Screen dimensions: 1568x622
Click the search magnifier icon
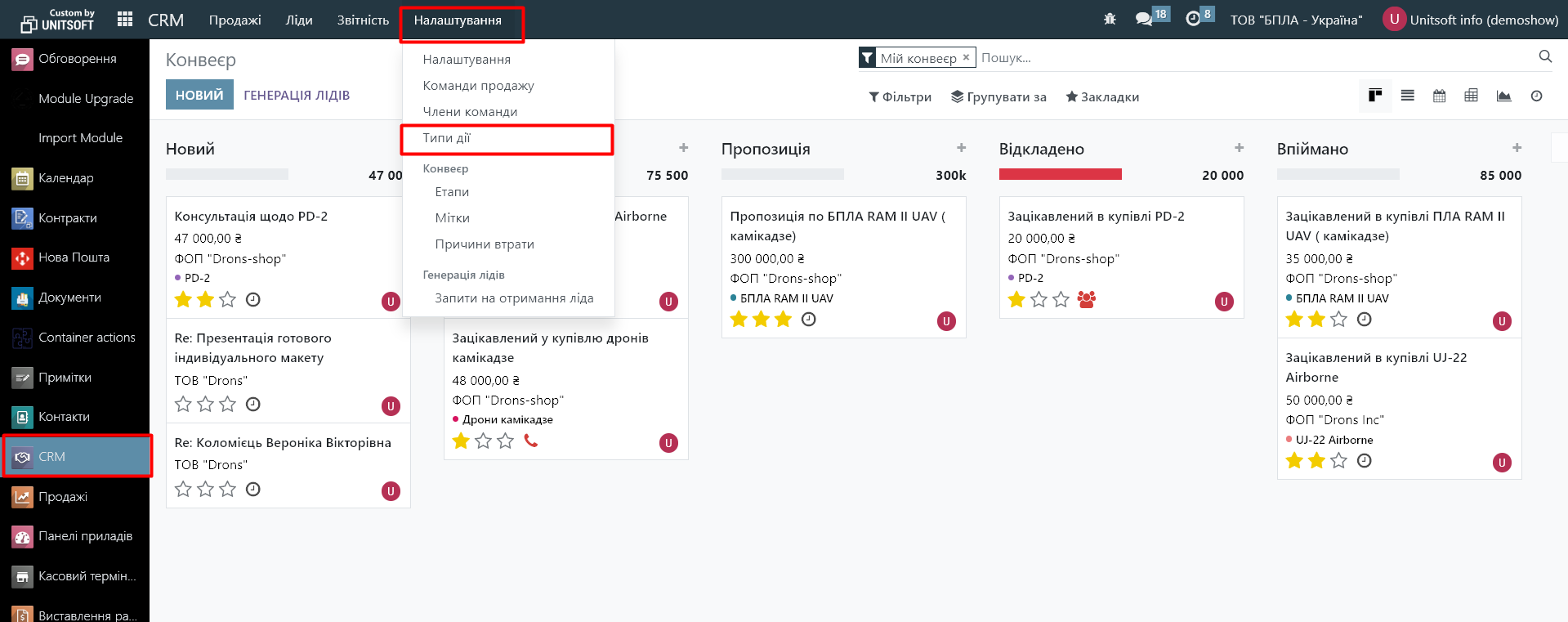tap(1545, 56)
